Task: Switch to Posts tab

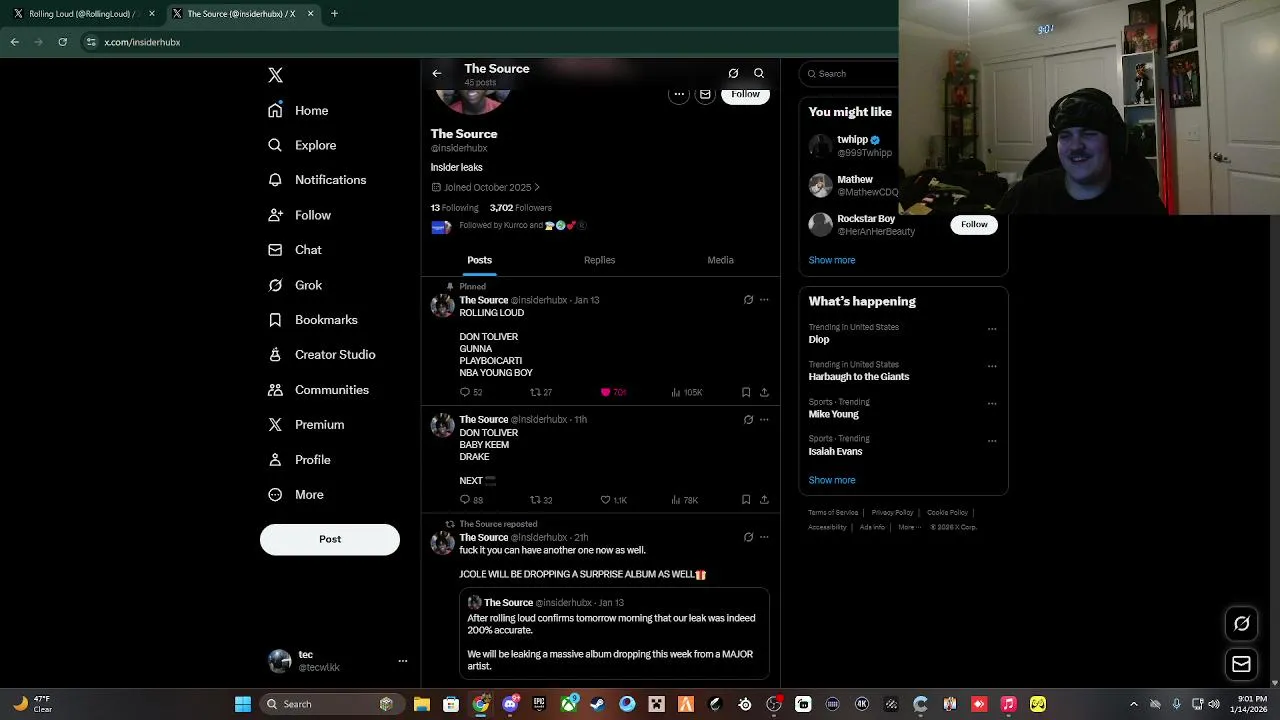Action: [479, 260]
